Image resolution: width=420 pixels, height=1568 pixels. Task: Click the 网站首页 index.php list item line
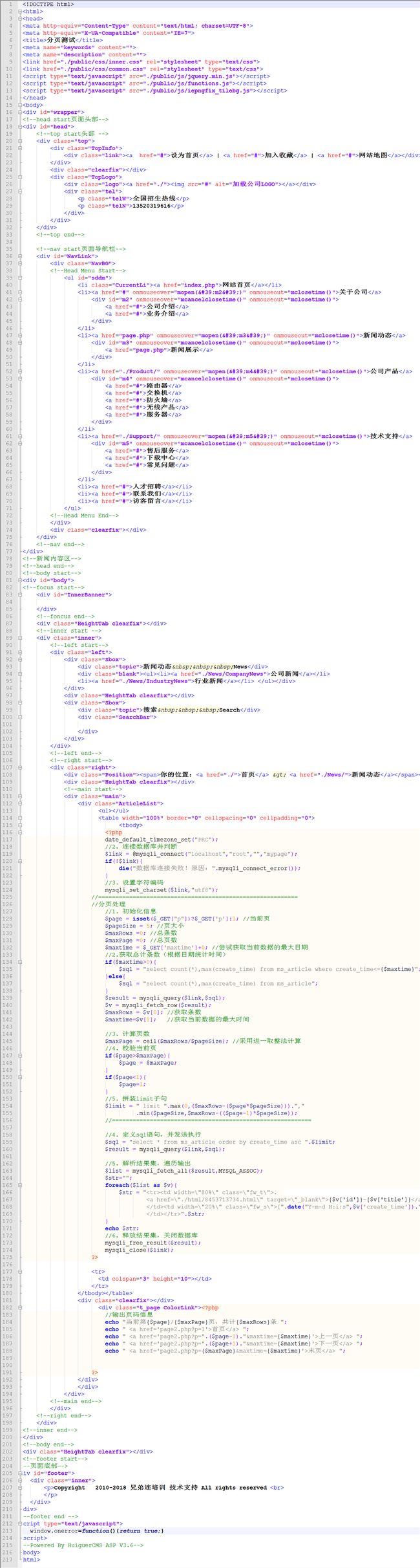point(180,285)
